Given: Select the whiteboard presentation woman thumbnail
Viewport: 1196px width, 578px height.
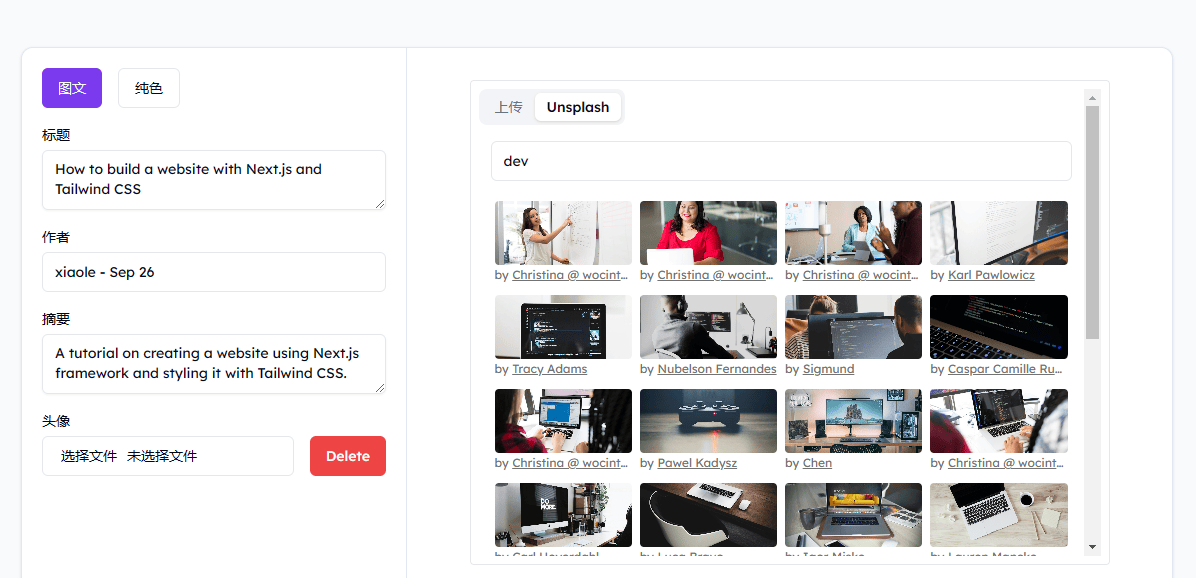Looking at the screenshot, I should click(563, 233).
